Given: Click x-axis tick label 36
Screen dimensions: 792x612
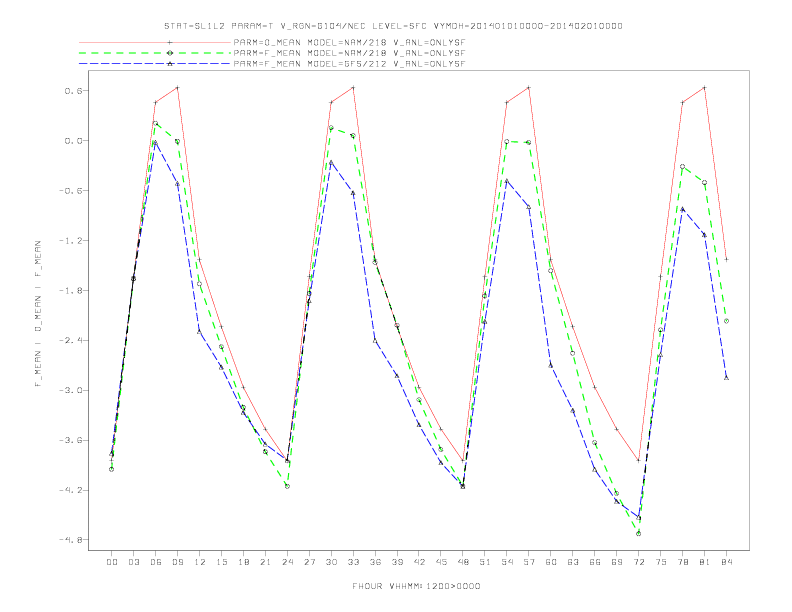Looking at the screenshot, I should [x=375, y=562].
